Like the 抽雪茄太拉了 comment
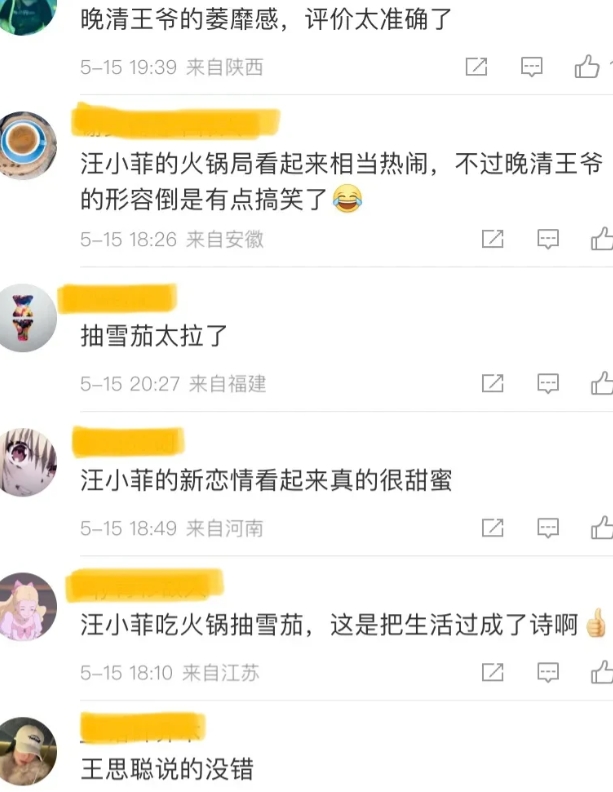 click(x=602, y=383)
